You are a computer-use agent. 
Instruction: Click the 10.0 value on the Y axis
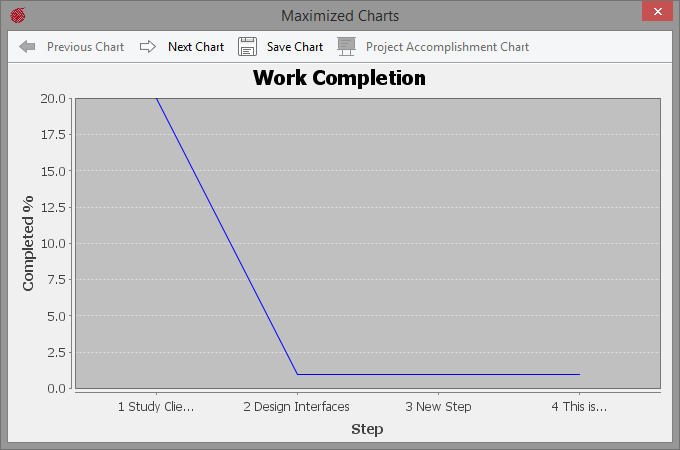(x=54, y=244)
